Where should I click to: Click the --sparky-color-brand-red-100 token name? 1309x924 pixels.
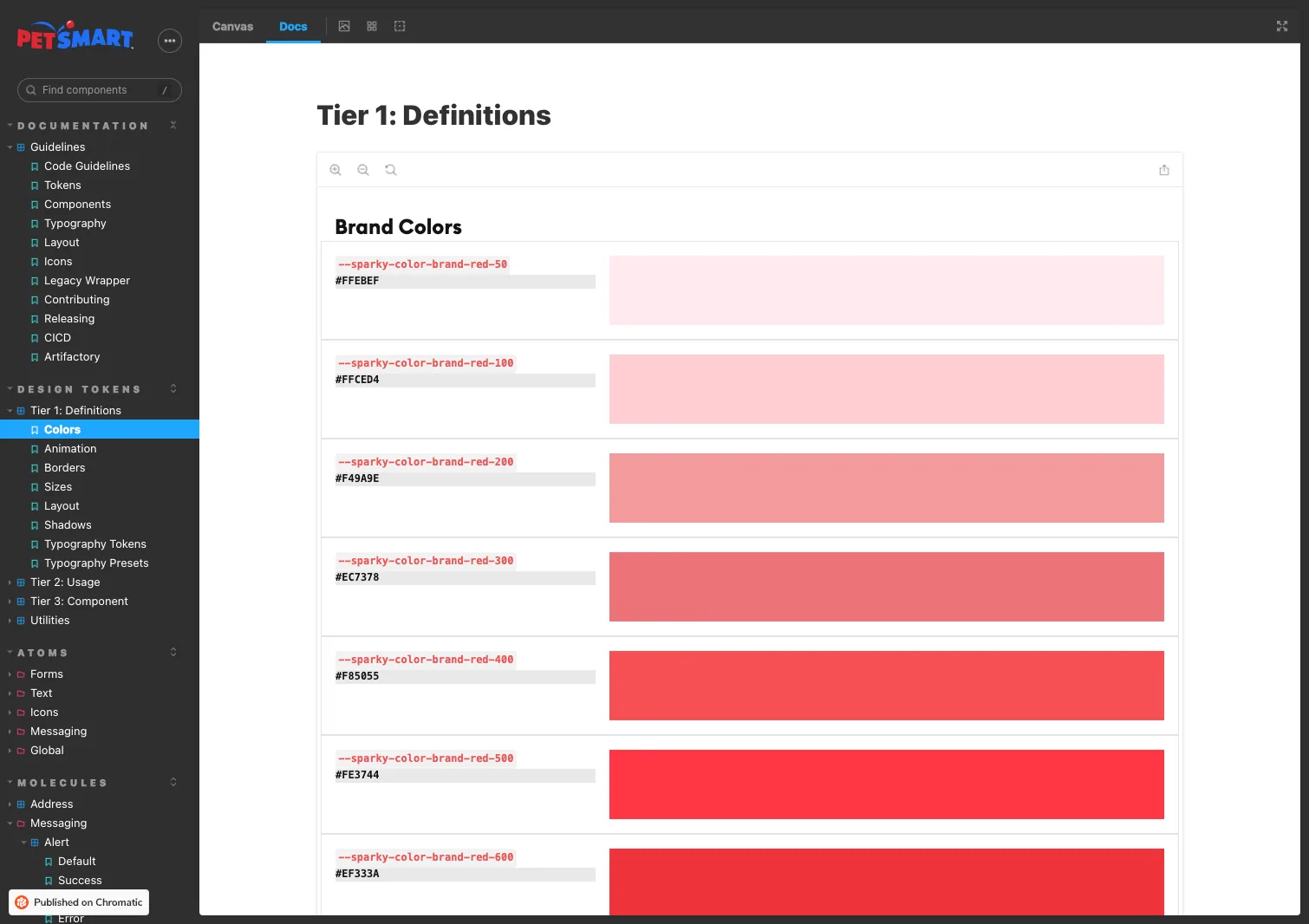pyautogui.click(x=426, y=363)
